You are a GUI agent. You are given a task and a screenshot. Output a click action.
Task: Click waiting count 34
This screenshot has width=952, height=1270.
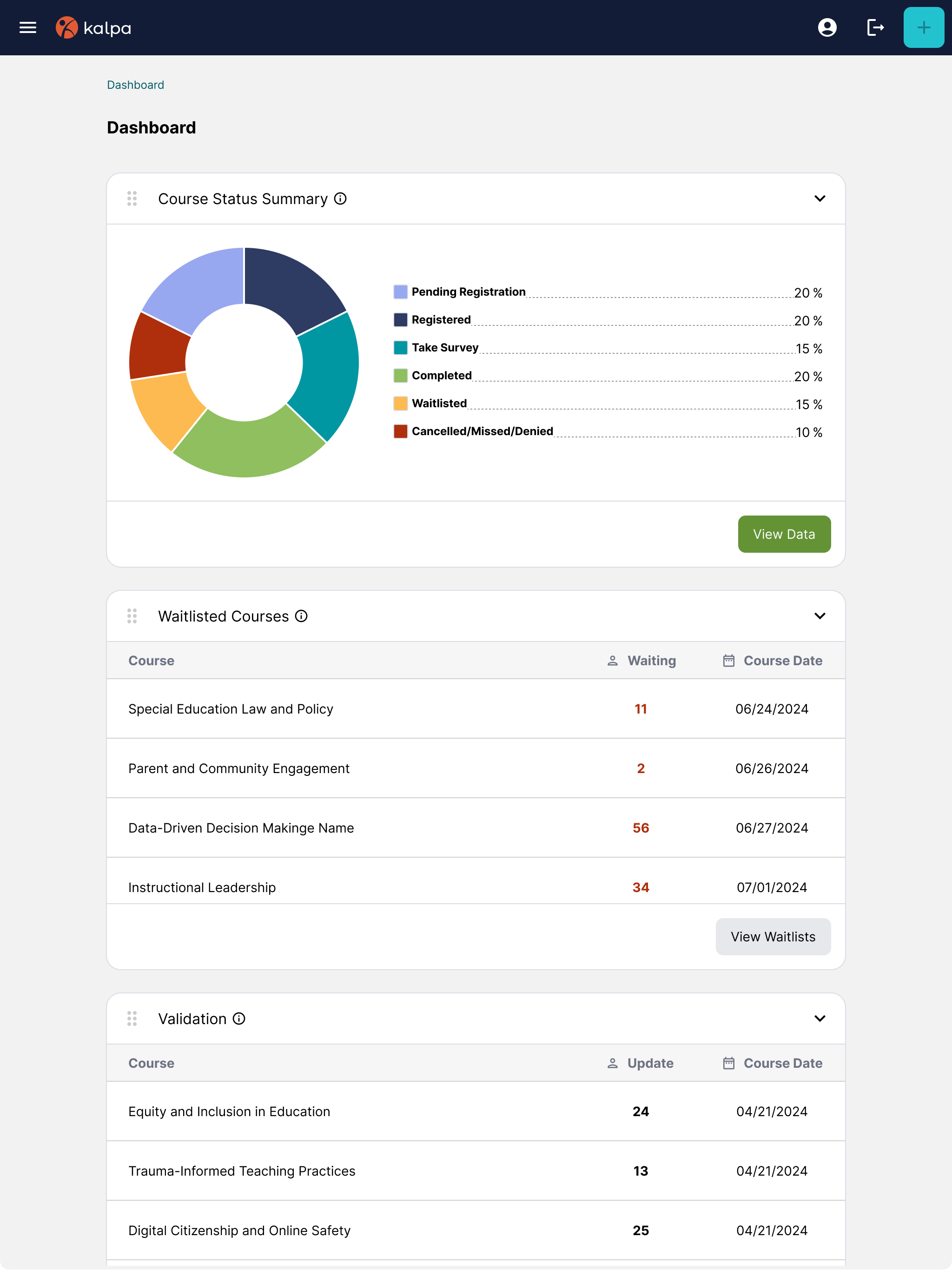click(x=641, y=887)
